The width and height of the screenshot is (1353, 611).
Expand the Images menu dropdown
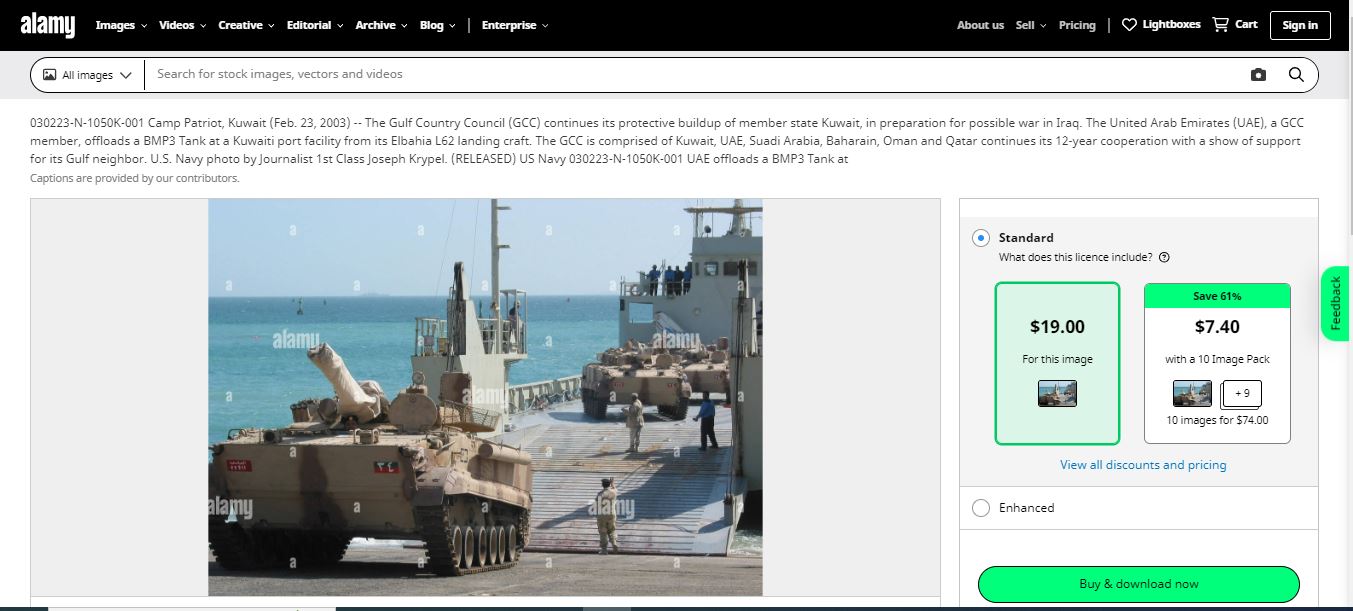pyautogui.click(x=121, y=25)
